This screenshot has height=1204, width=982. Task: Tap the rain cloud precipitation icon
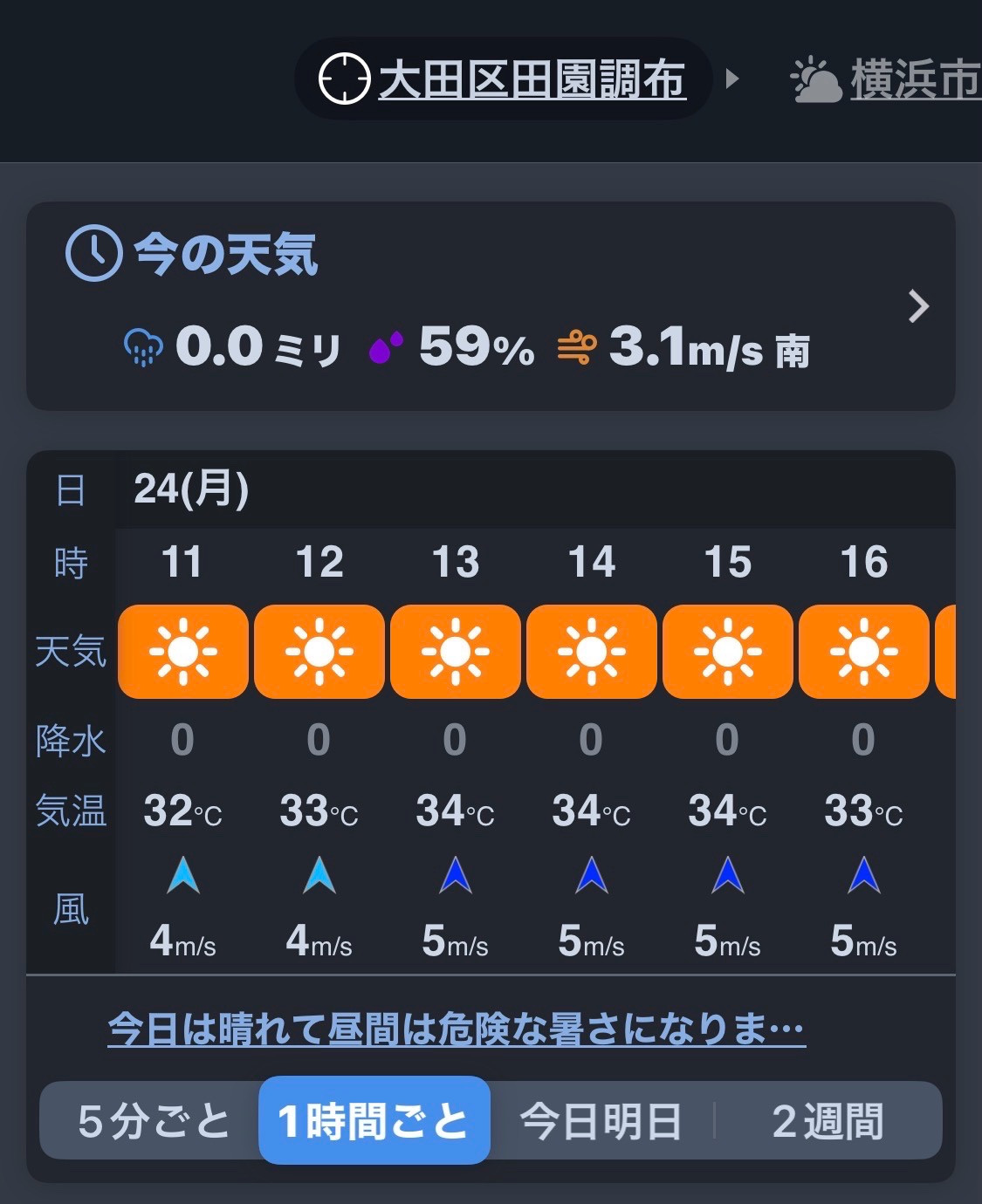tap(144, 347)
